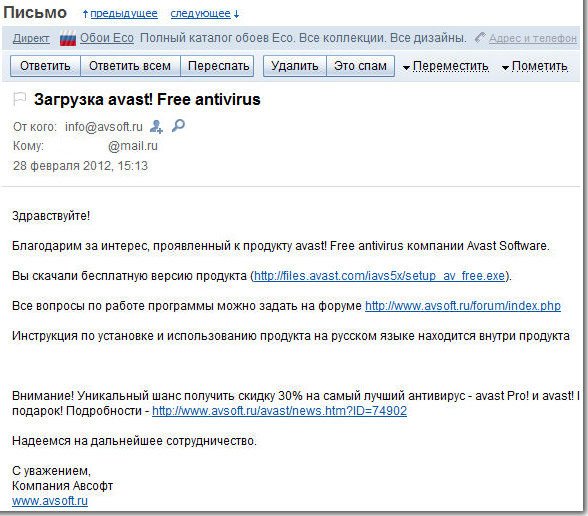Open the avast setup_av_free.exe download link
588x516 pixels.
[x=380, y=276]
